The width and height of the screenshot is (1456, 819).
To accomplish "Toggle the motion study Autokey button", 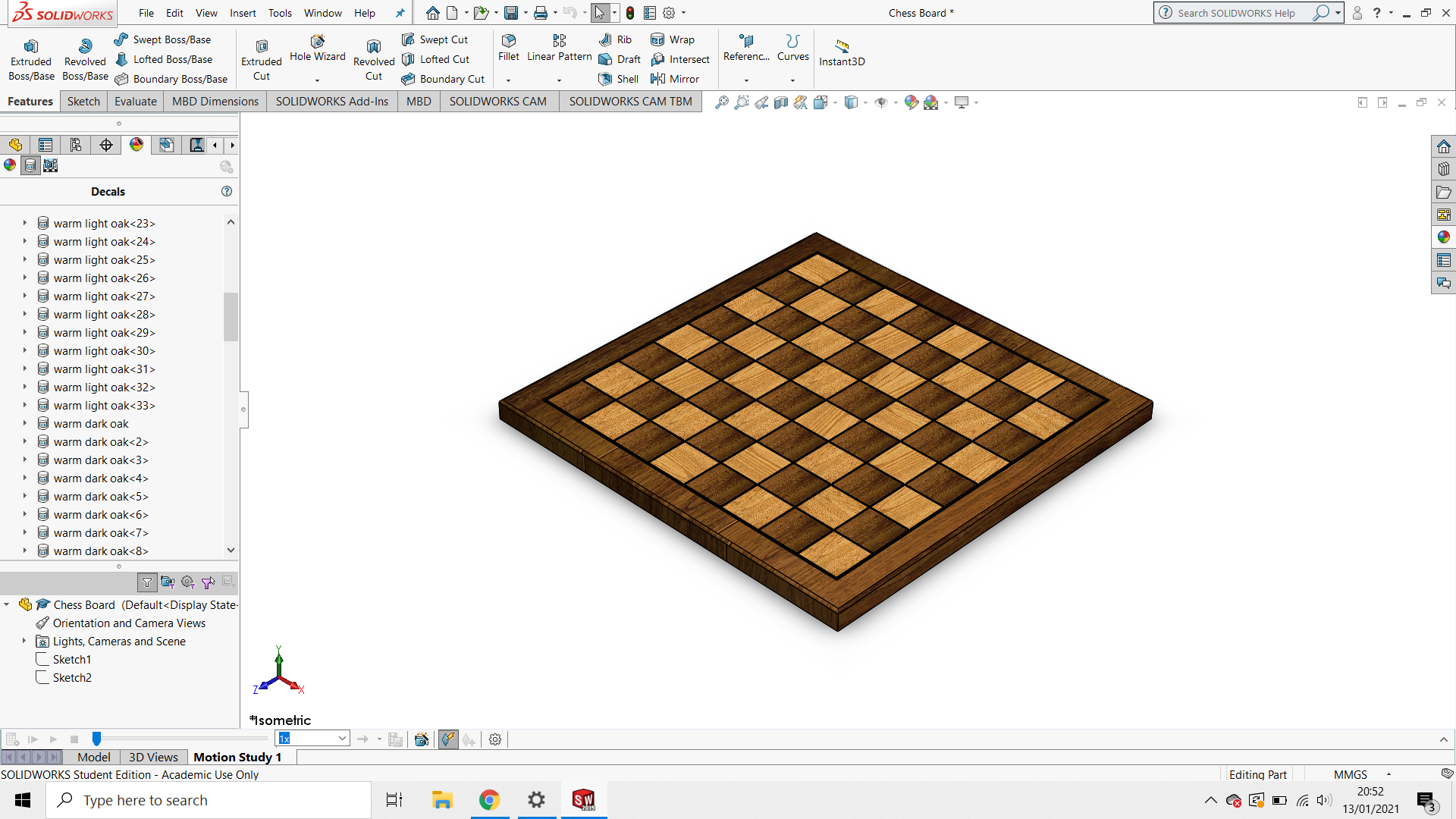I will tap(448, 739).
